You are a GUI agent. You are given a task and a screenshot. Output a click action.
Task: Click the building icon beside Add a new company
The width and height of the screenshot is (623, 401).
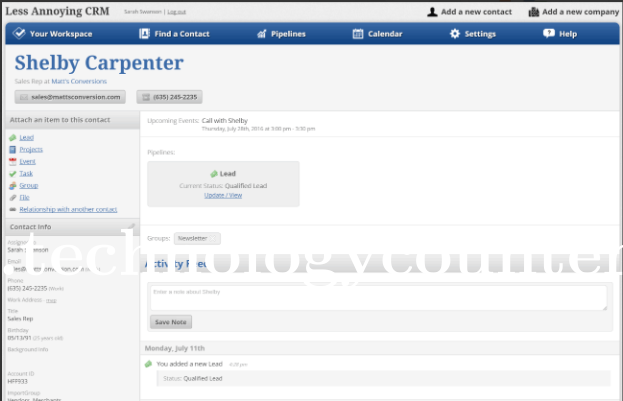click(x=533, y=12)
